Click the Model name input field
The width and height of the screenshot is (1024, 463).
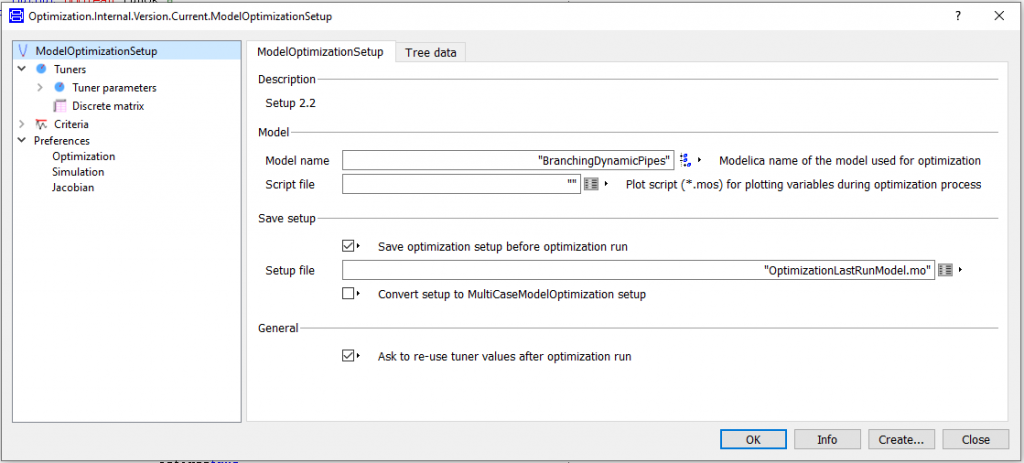508,160
